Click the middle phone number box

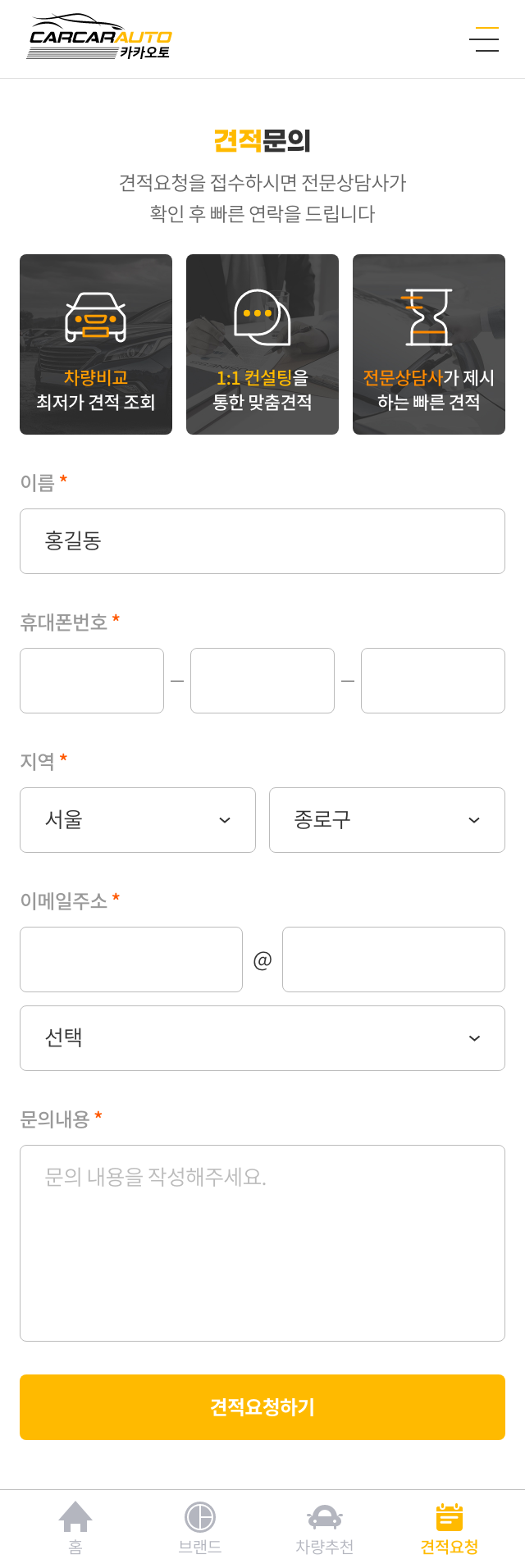262,681
